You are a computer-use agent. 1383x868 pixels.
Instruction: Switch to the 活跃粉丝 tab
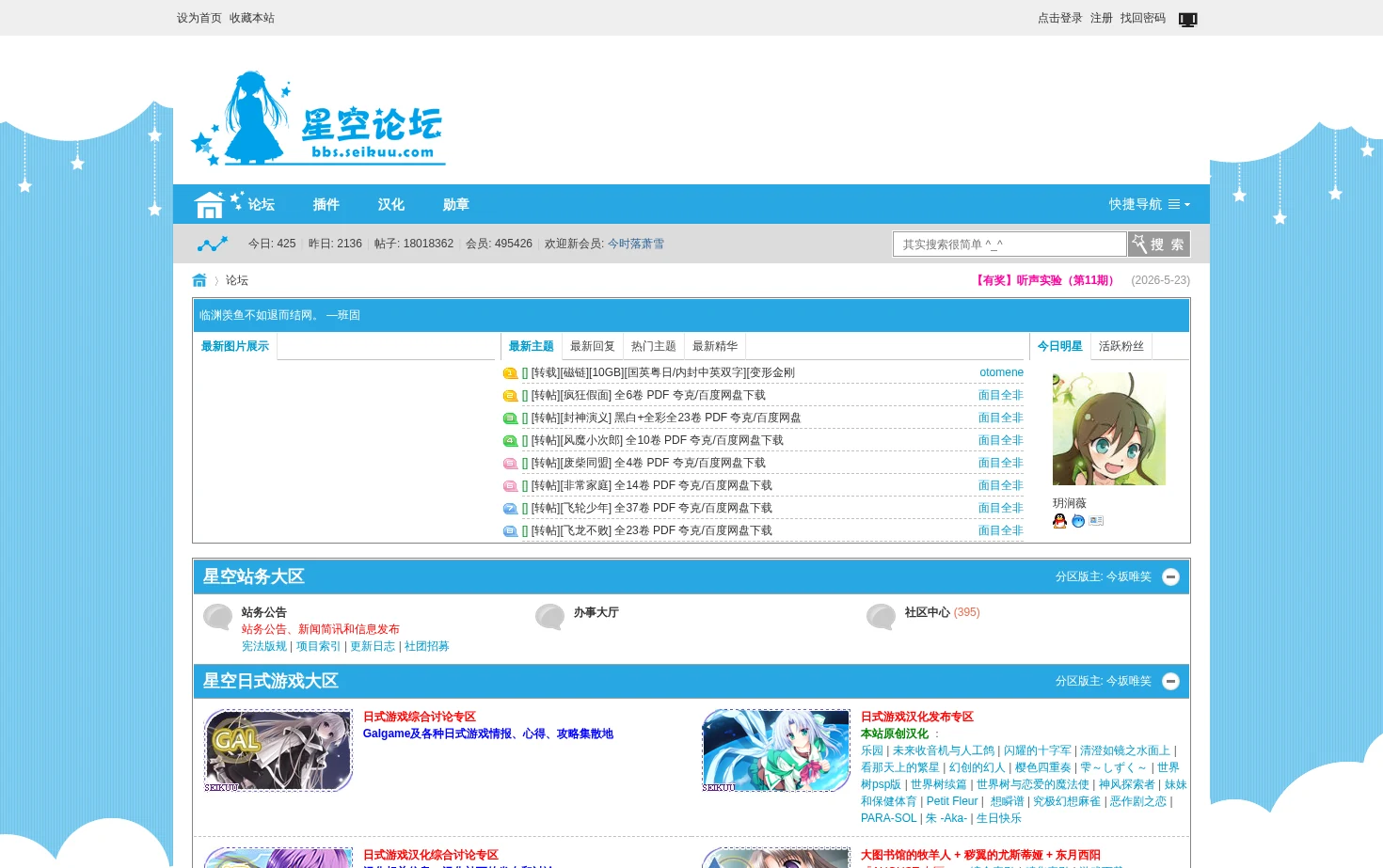coord(1121,346)
